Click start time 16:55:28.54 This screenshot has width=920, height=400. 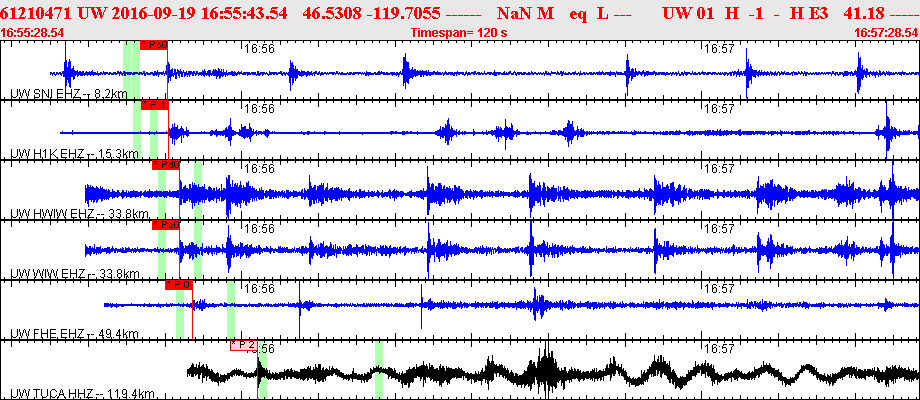click(33, 33)
